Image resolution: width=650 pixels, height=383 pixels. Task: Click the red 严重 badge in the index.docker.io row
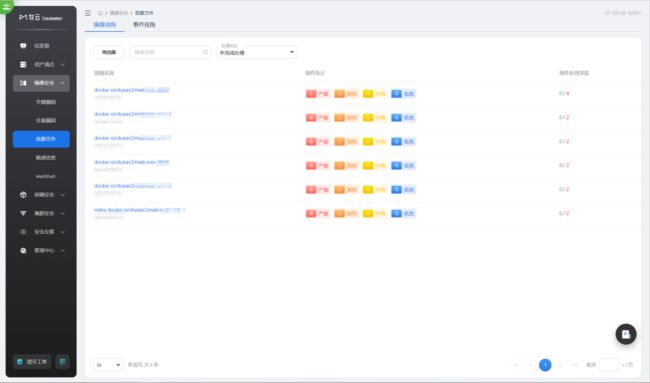[317, 213]
